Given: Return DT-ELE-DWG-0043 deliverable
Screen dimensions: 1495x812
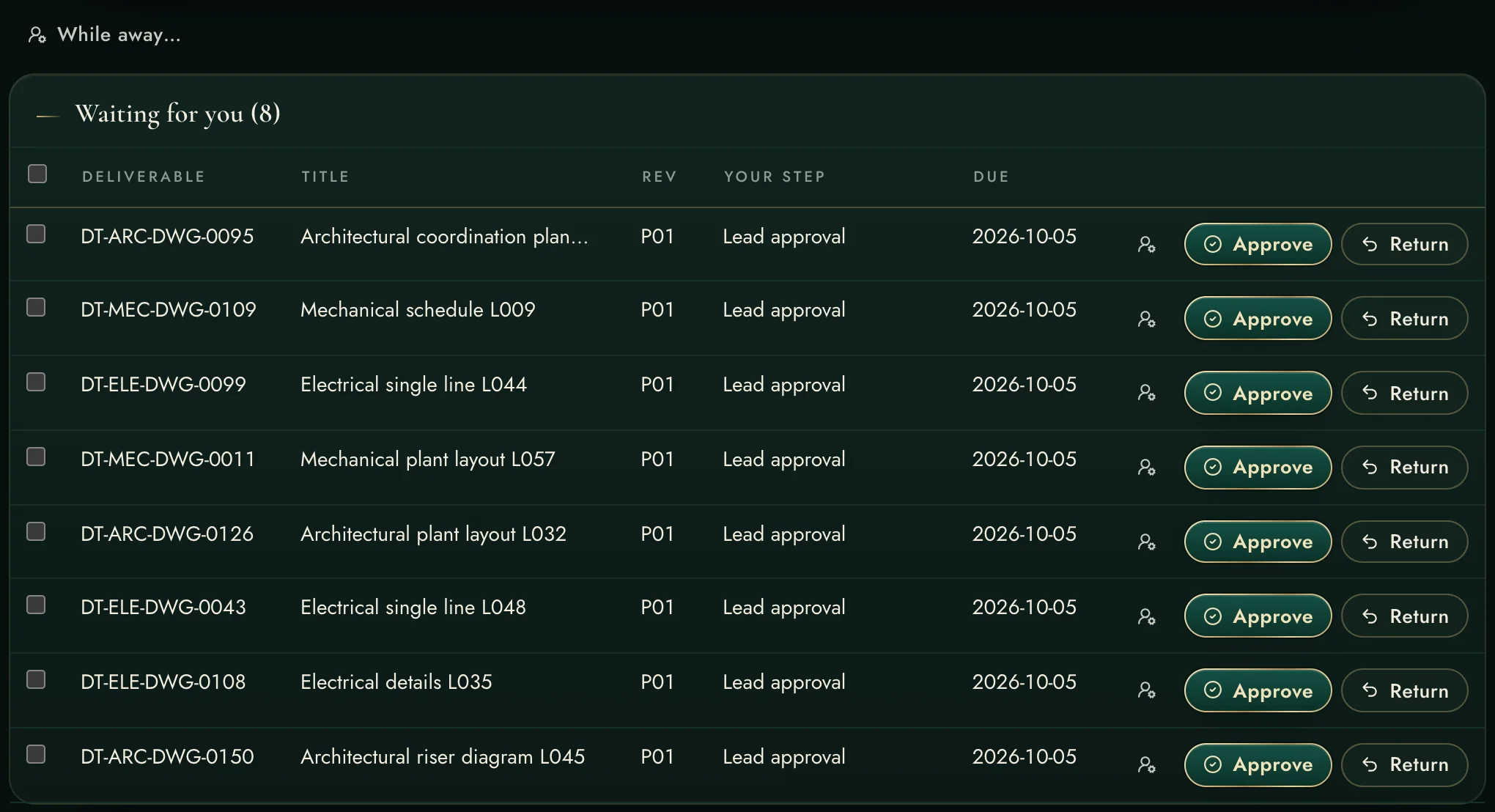Looking at the screenshot, I should 1404,616.
